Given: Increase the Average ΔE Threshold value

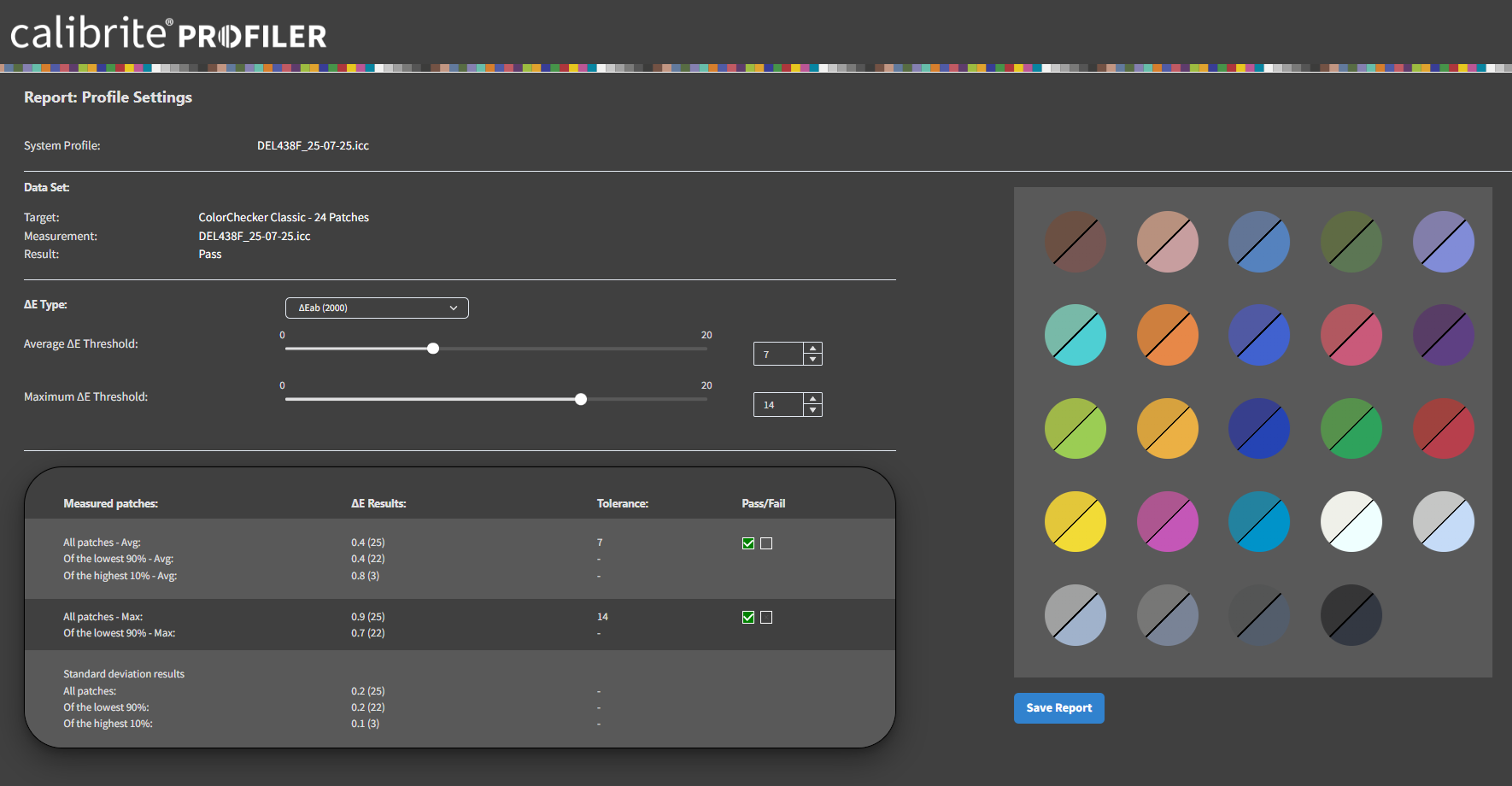Looking at the screenshot, I should 813,348.
